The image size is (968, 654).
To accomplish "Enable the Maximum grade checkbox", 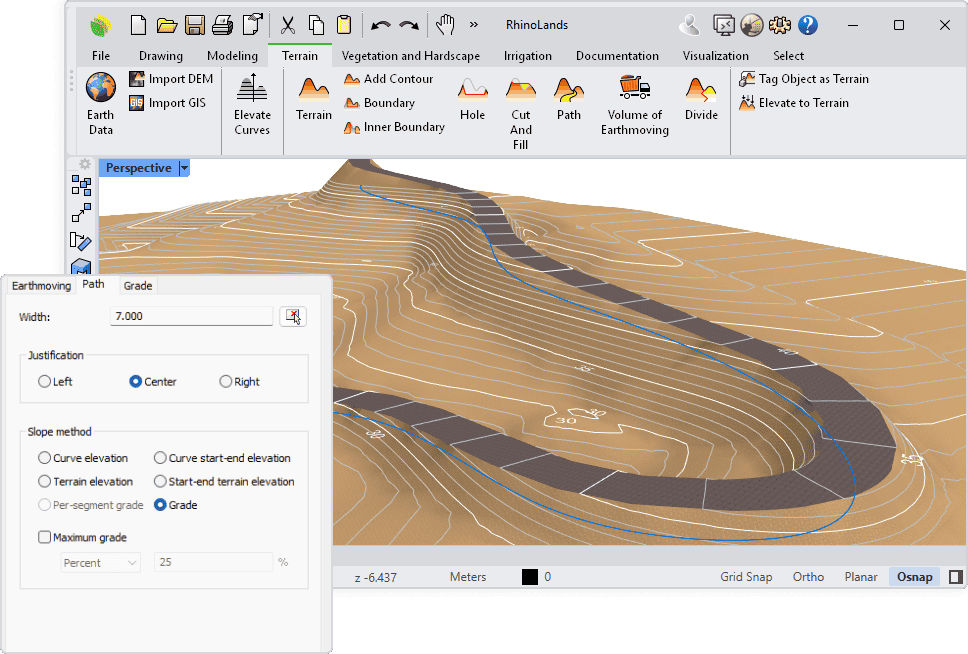I will 45,537.
